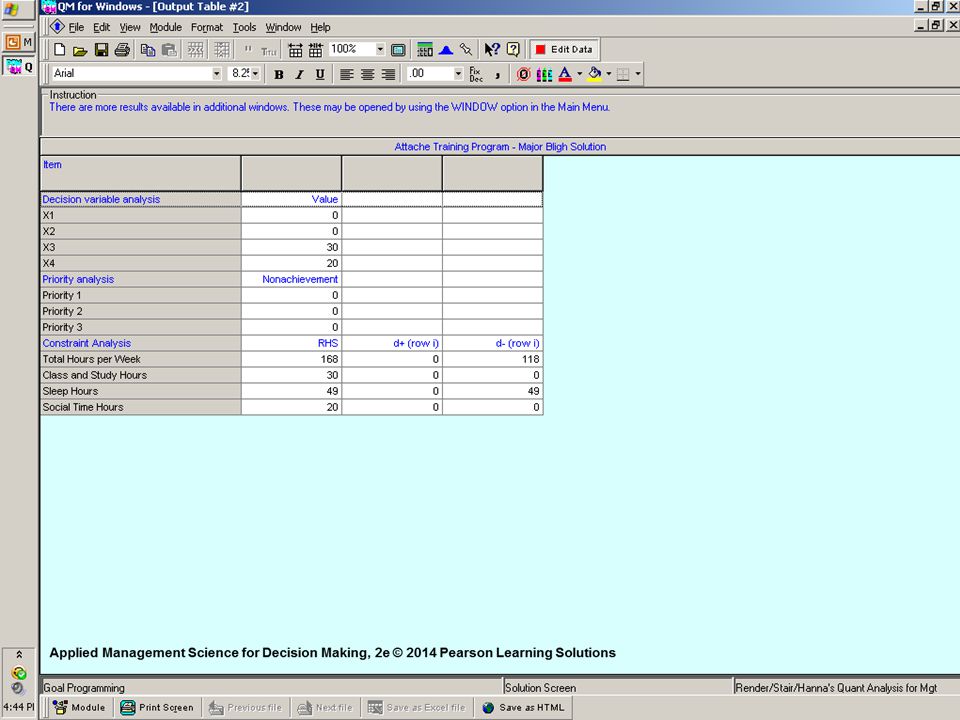Click the M taskbar button
The image size is (960, 720).
(19, 42)
